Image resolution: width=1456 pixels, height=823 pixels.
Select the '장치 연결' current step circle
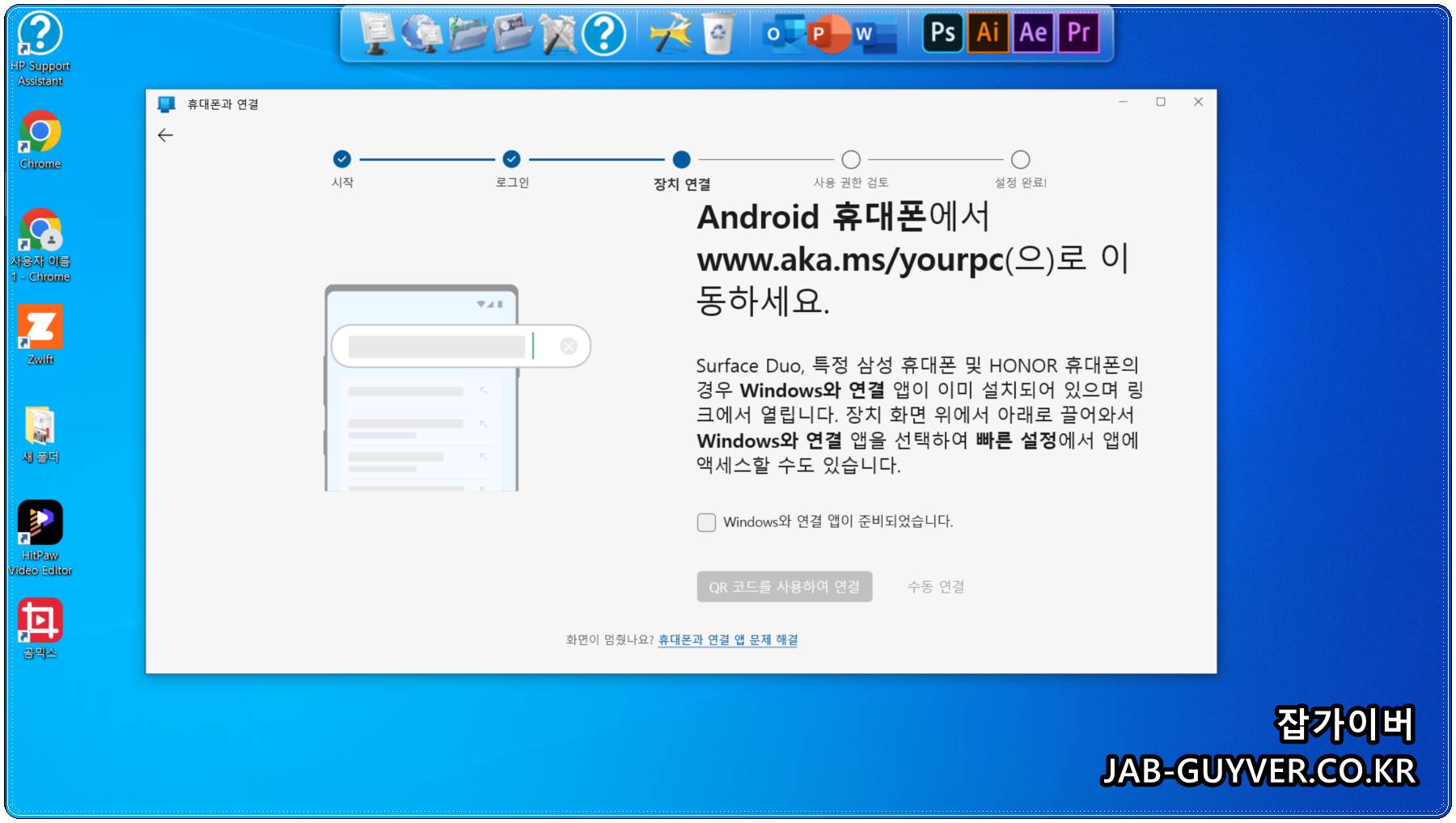(682, 159)
